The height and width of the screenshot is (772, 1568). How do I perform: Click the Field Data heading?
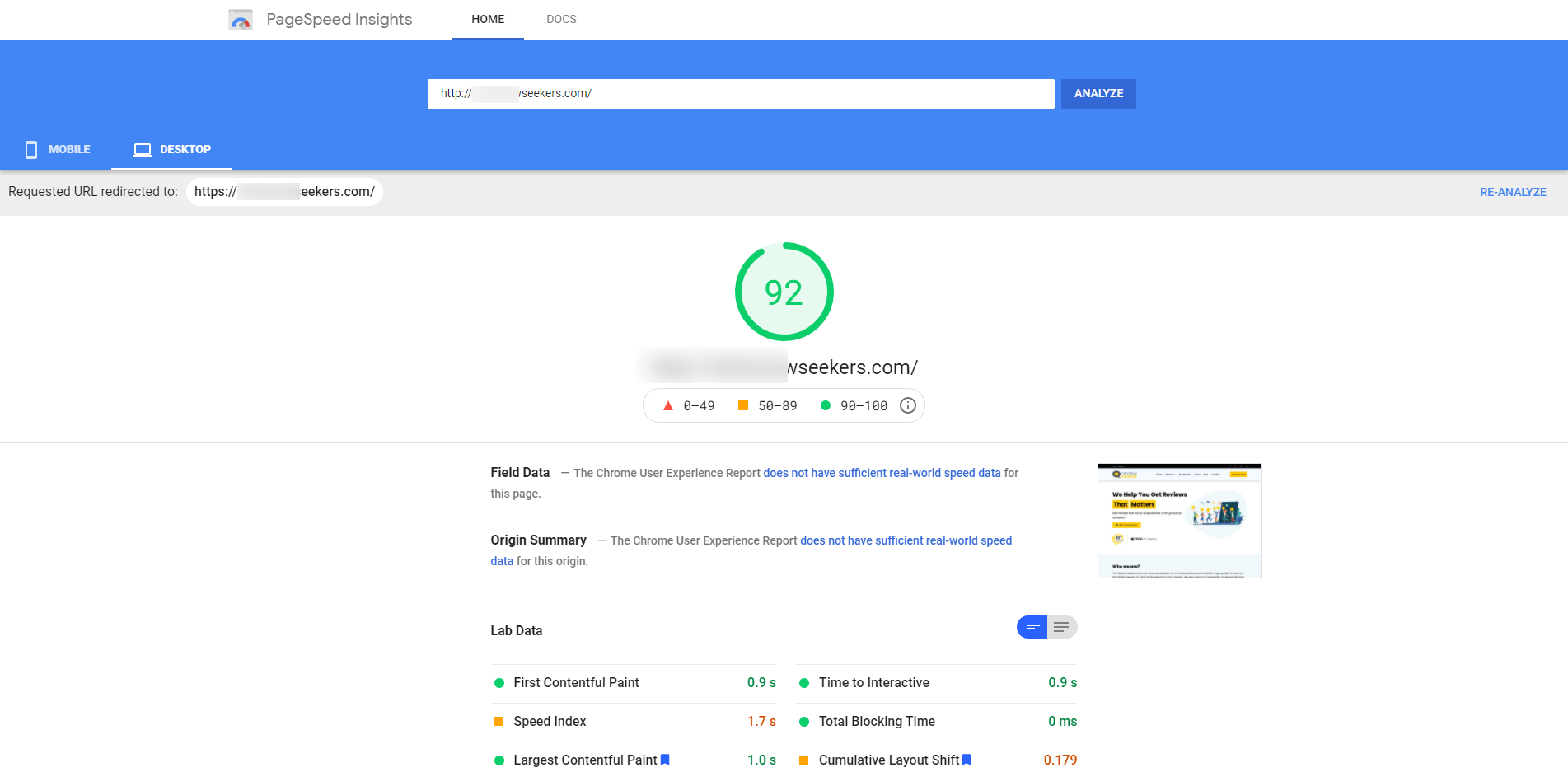pos(520,473)
